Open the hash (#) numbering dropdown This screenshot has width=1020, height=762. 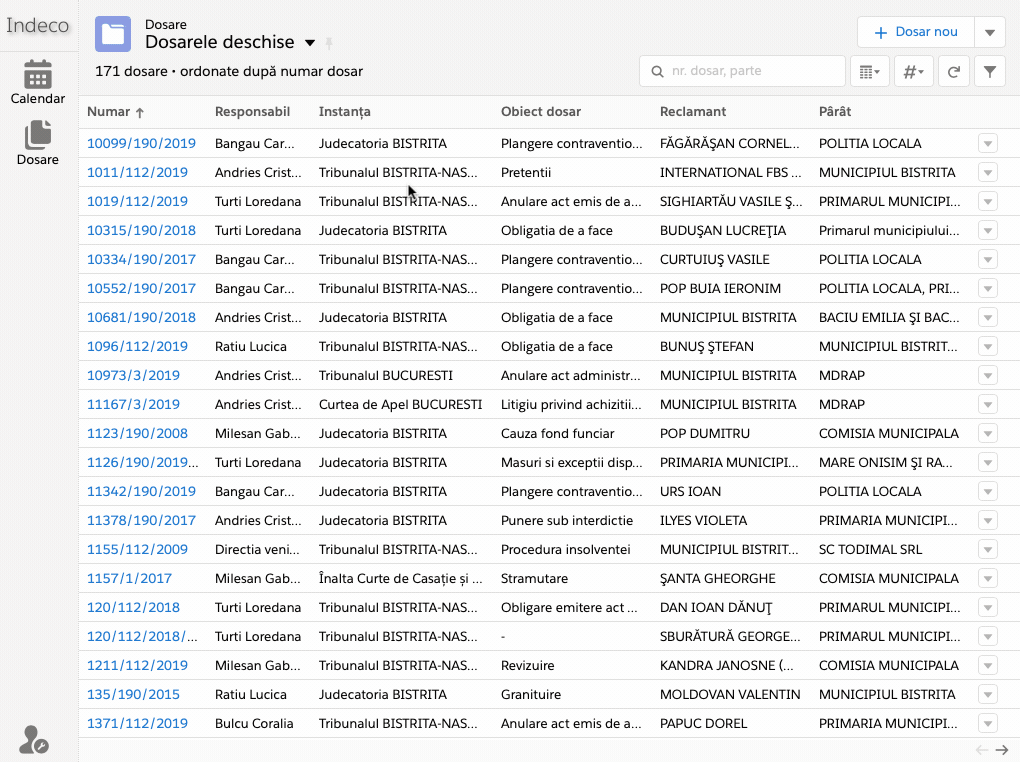tap(913, 72)
